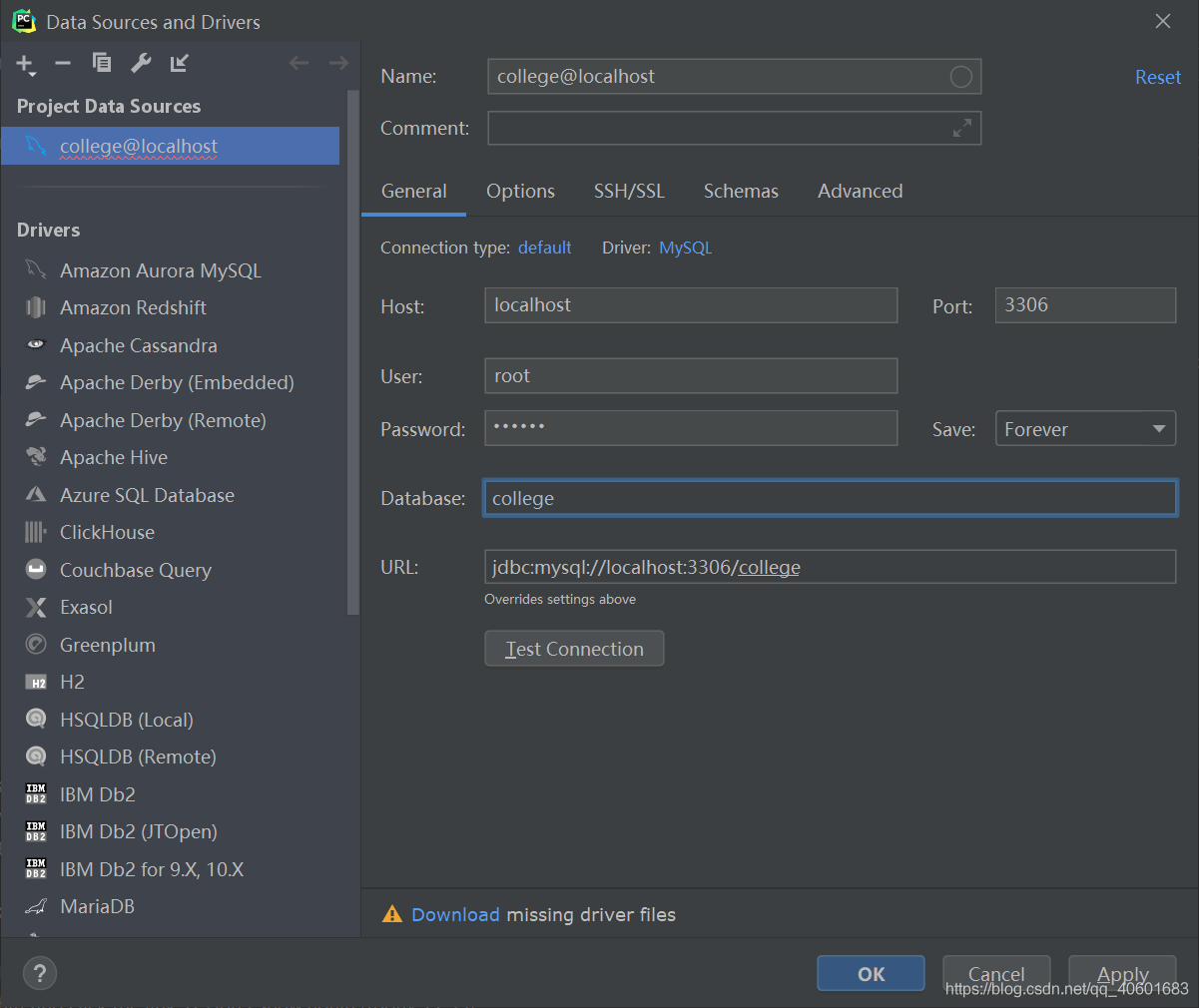Switch to the SSH/SSL tab

[629, 191]
